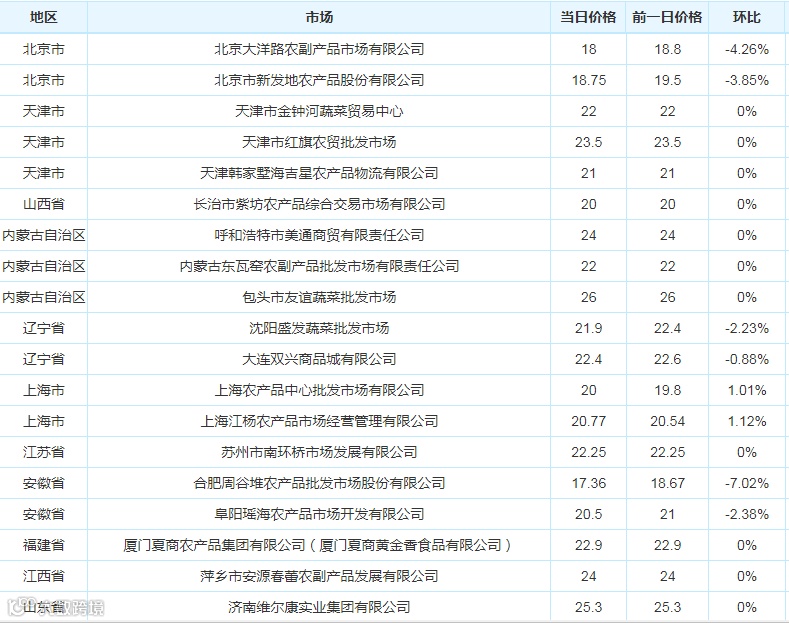Click the 1.12% change value
The image size is (789, 623).
747,421
